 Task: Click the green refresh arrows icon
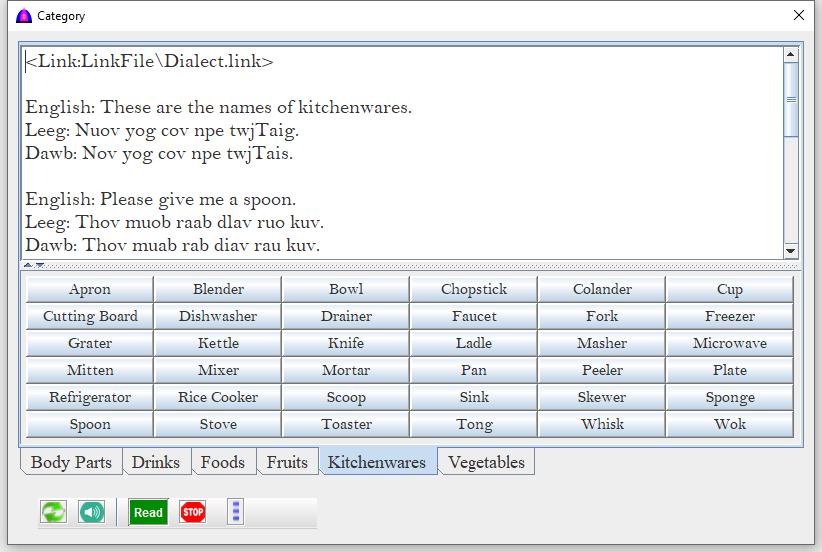pos(53,512)
